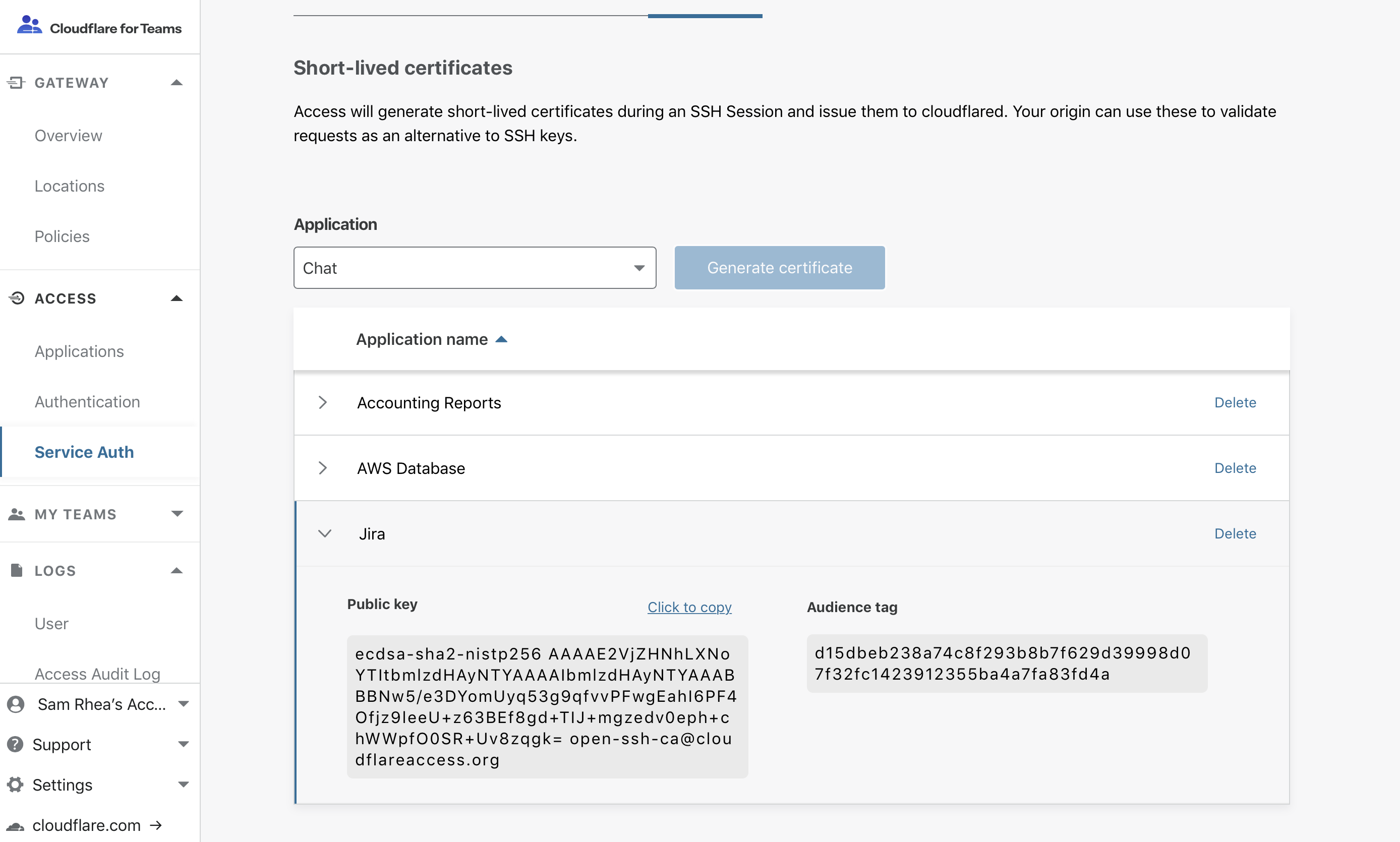The width and height of the screenshot is (1400, 842).
Task: Delete the Jira certificate
Action: [x=1236, y=533]
